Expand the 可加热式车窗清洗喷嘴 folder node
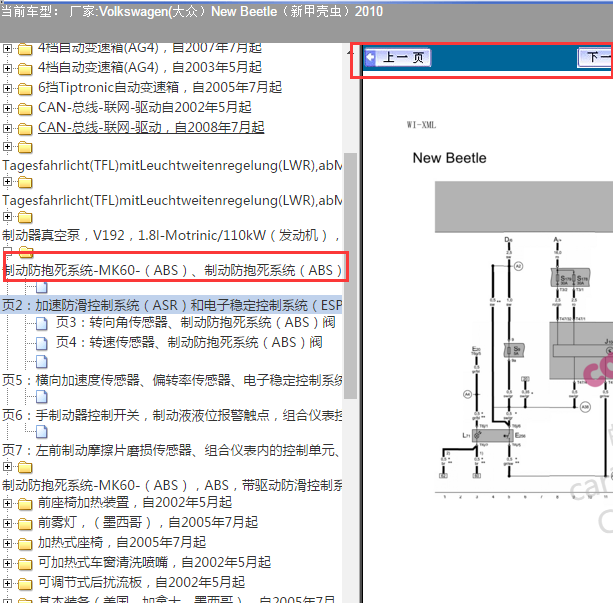Viewport: 613px width, 603px height. click(7, 563)
